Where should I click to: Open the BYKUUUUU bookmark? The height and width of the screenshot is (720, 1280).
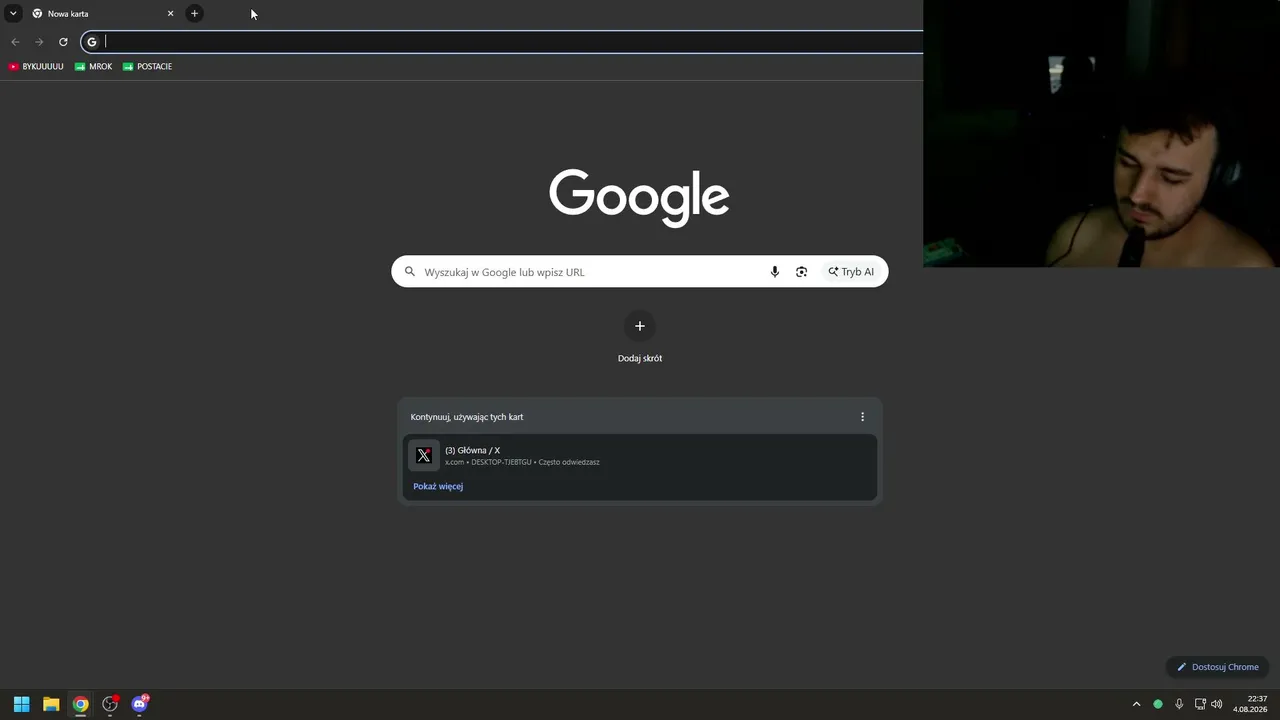tap(36, 67)
